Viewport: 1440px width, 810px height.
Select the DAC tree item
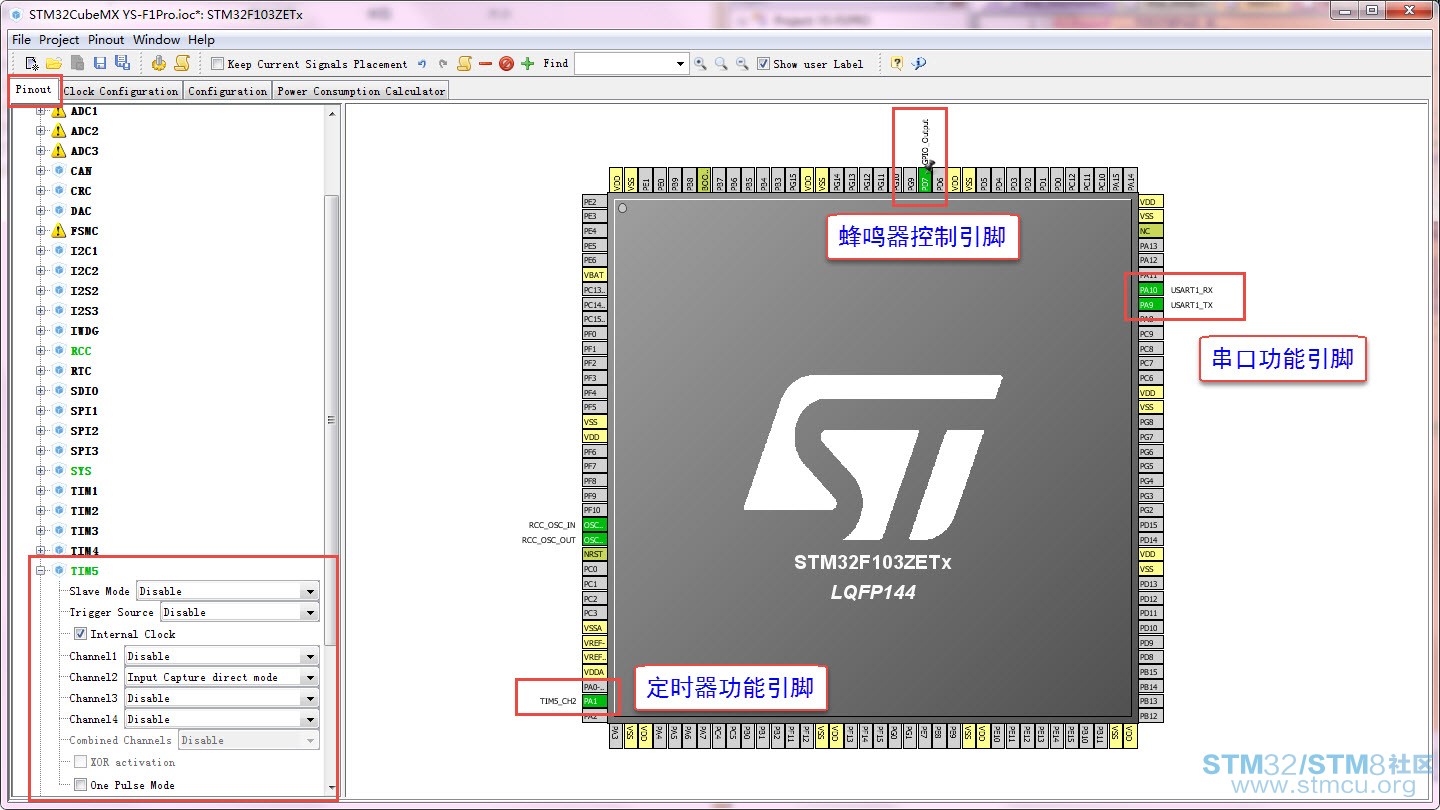pos(81,211)
